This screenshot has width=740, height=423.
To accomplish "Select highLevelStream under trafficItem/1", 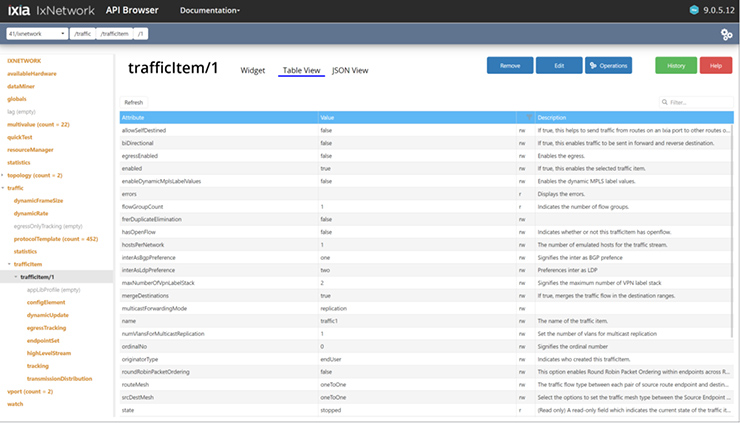I will [x=49, y=353].
